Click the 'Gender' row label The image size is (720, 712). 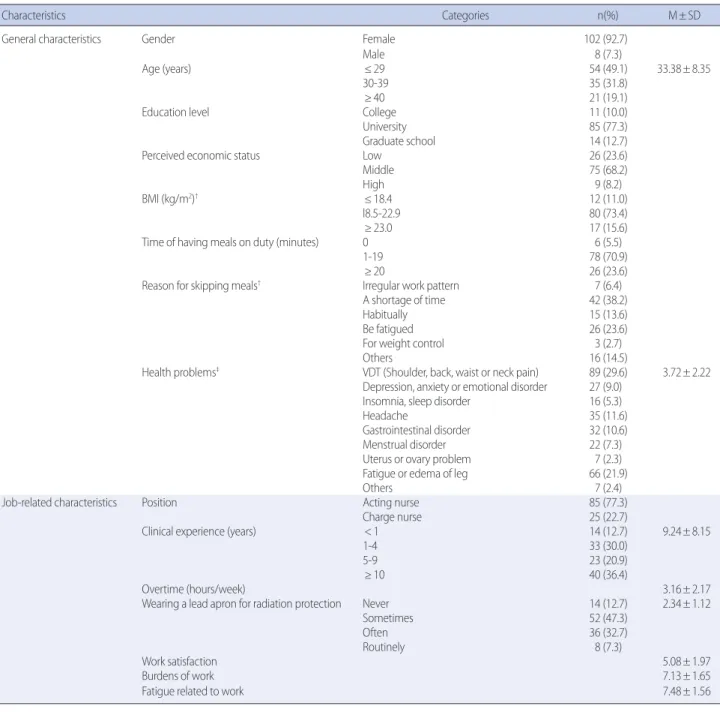click(x=158, y=39)
